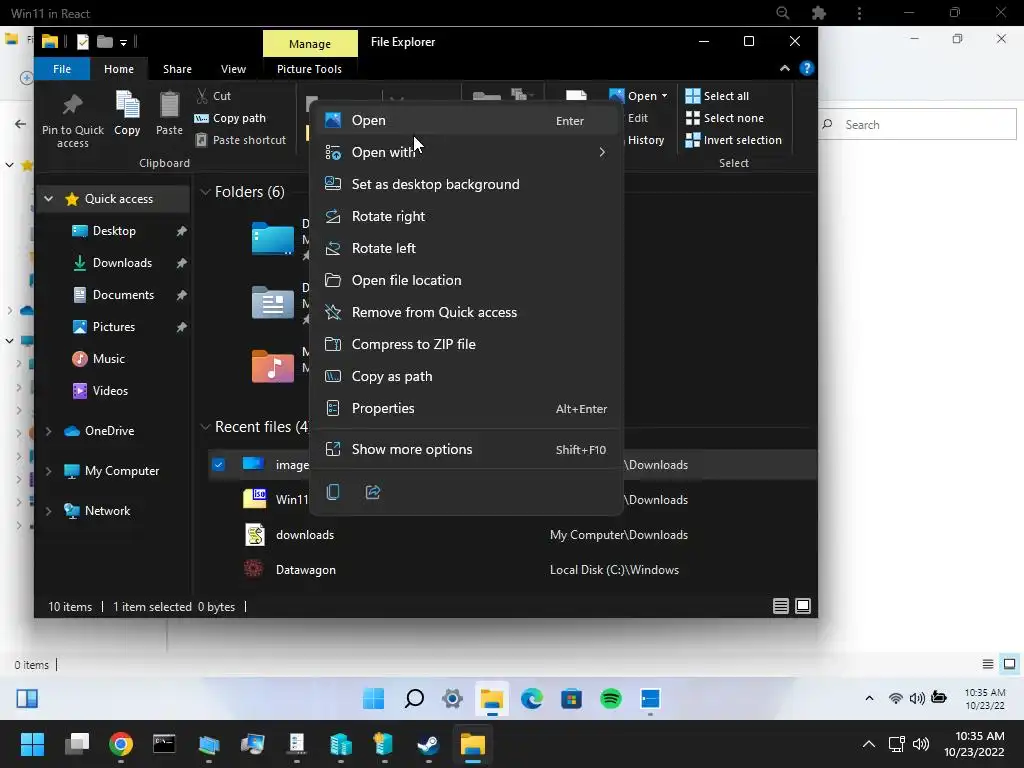Screen dimensions: 1024x768
Task: Select Rotate left in context menu
Action: point(466,248)
